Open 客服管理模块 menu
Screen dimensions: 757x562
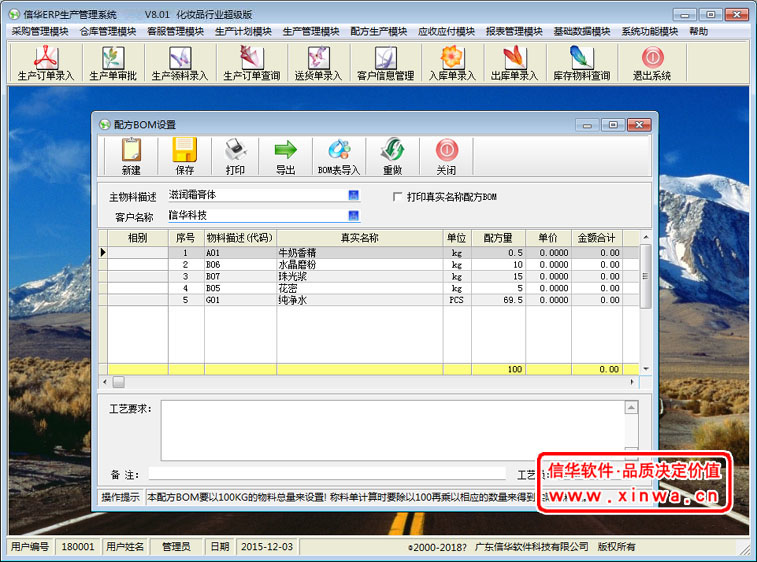tap(176, 31)
